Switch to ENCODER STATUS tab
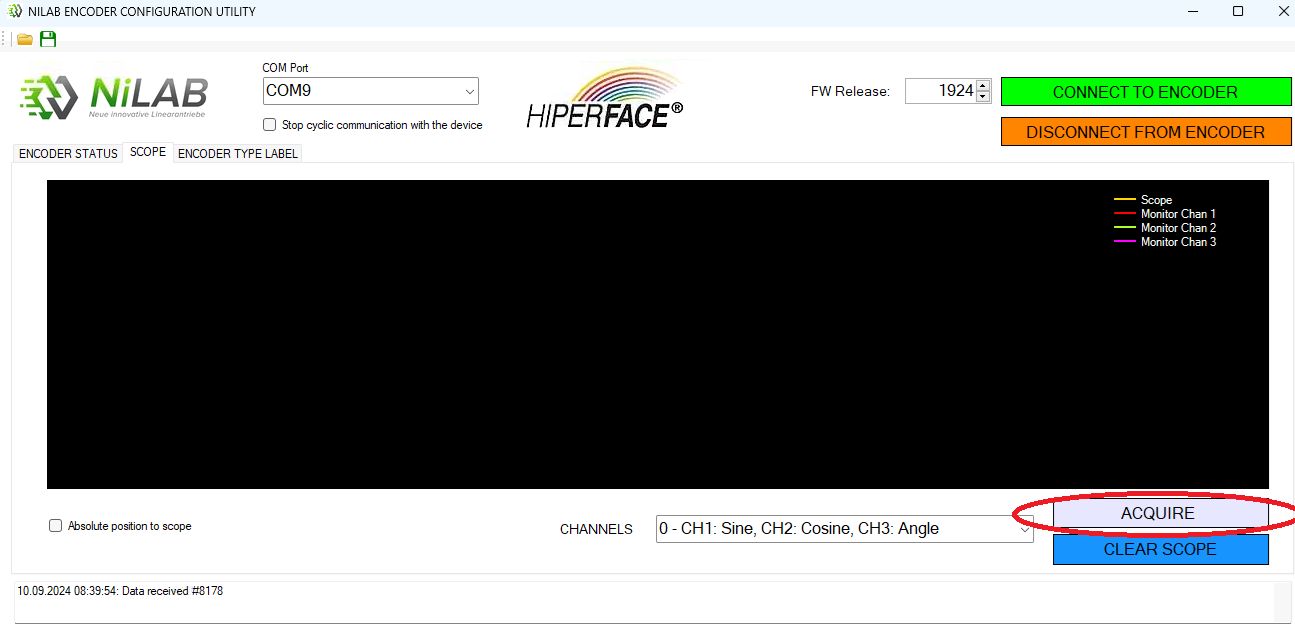This screenshot has height=626, width=1295. click(x=68, y=153)
